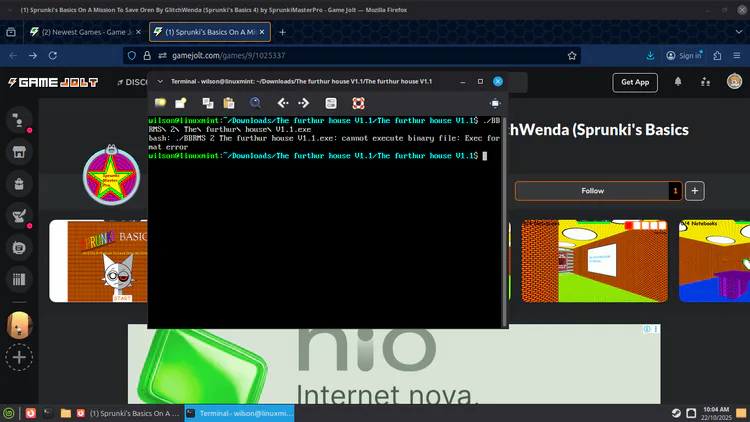750x422 pixels.
Task: Click the DISCOVER navigation link
Action: (132, 82)
